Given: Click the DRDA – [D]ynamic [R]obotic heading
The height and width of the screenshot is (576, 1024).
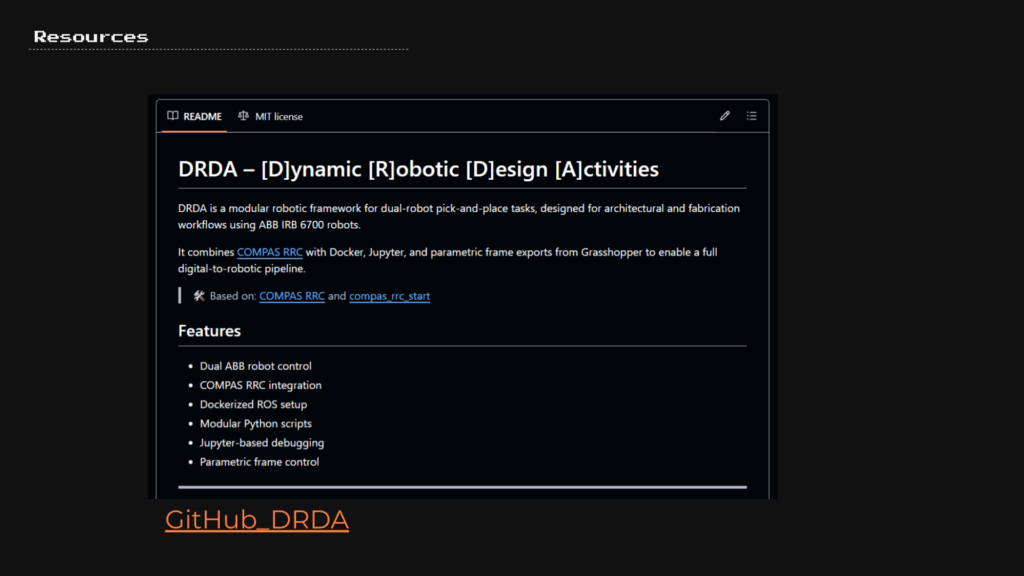Looking at the screenshot, I should click(418, 169).
